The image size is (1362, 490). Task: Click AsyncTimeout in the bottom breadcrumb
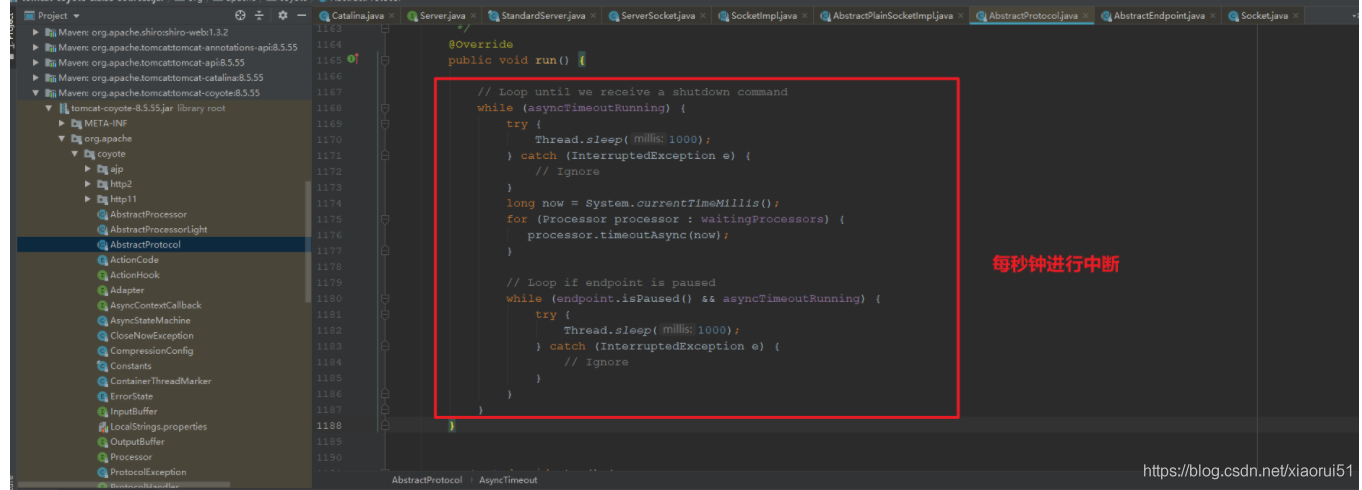coord(508,480)
